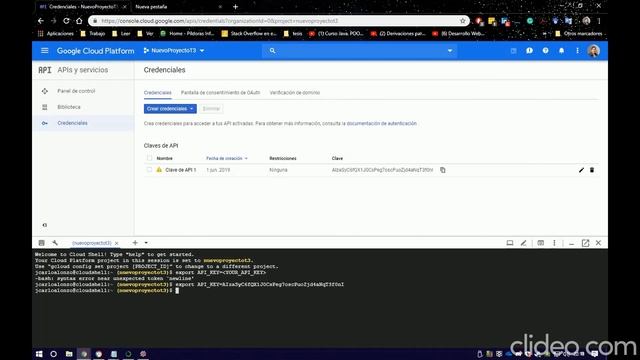Expand the search bar dropdown arrow
The height and width of the screenshot is (360, 640).
(450, 51)
